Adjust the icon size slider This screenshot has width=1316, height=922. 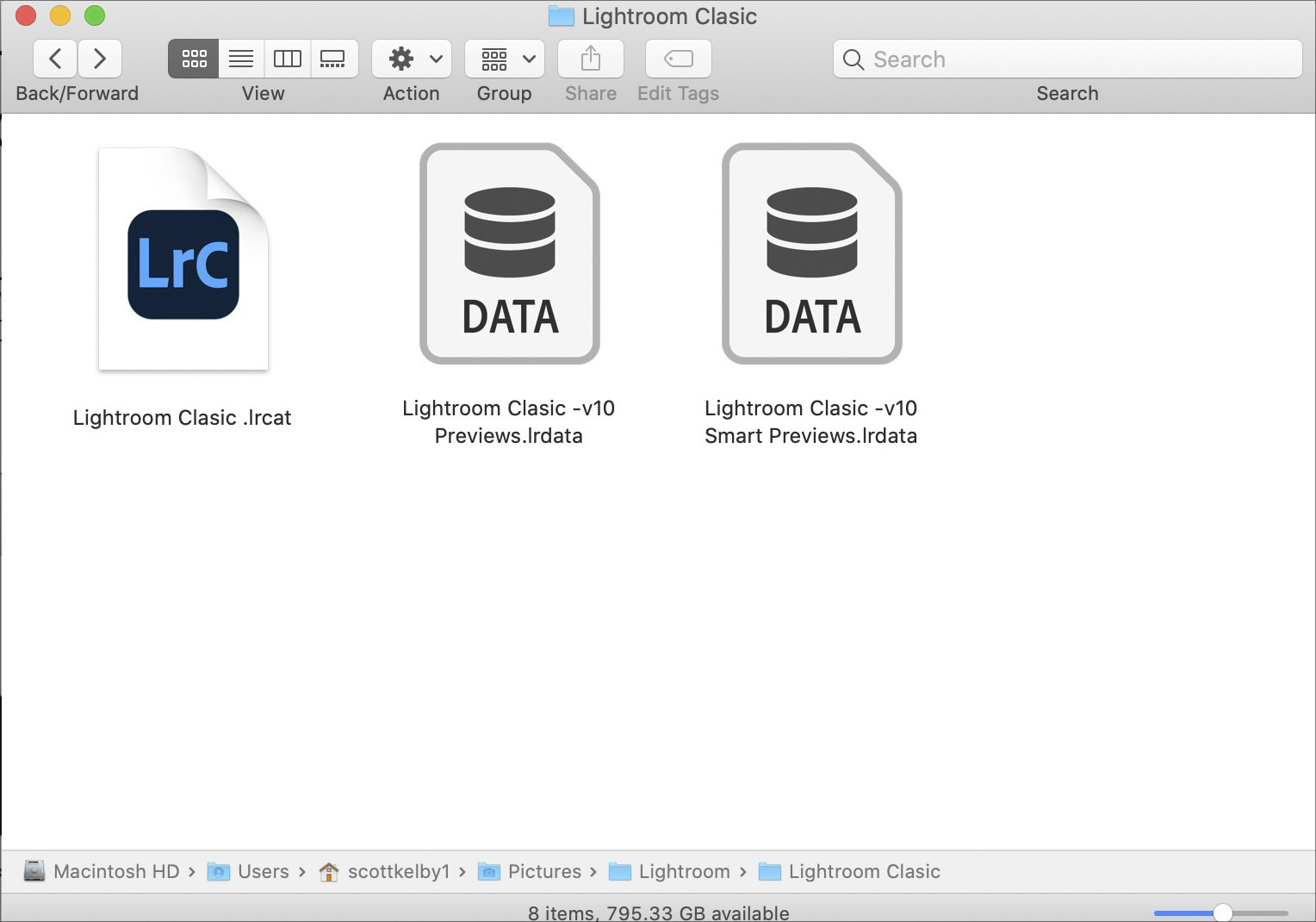click(x=1224, y=911)
